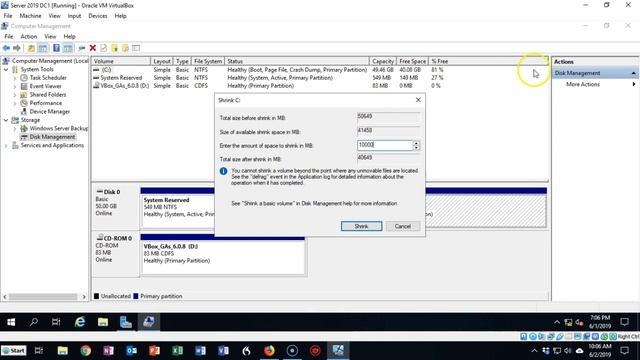Click the Back arrow in the toolbar

6,48
